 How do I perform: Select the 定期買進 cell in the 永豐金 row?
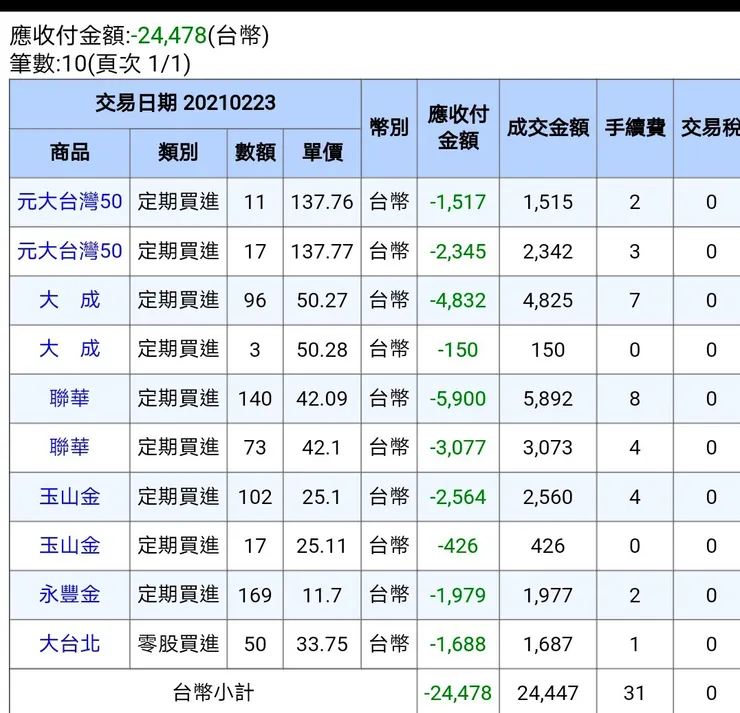[178, 595]
